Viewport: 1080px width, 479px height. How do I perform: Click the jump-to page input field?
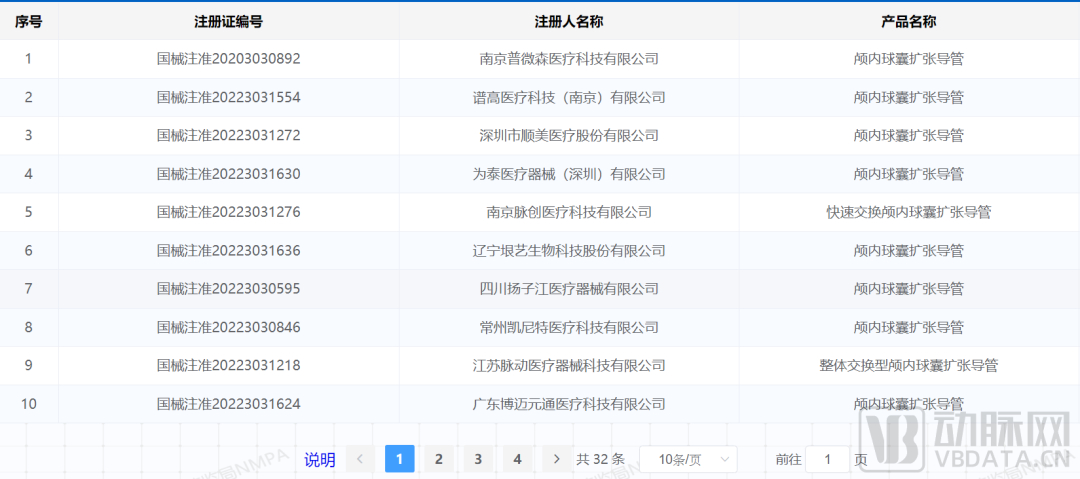pos(827,459)
